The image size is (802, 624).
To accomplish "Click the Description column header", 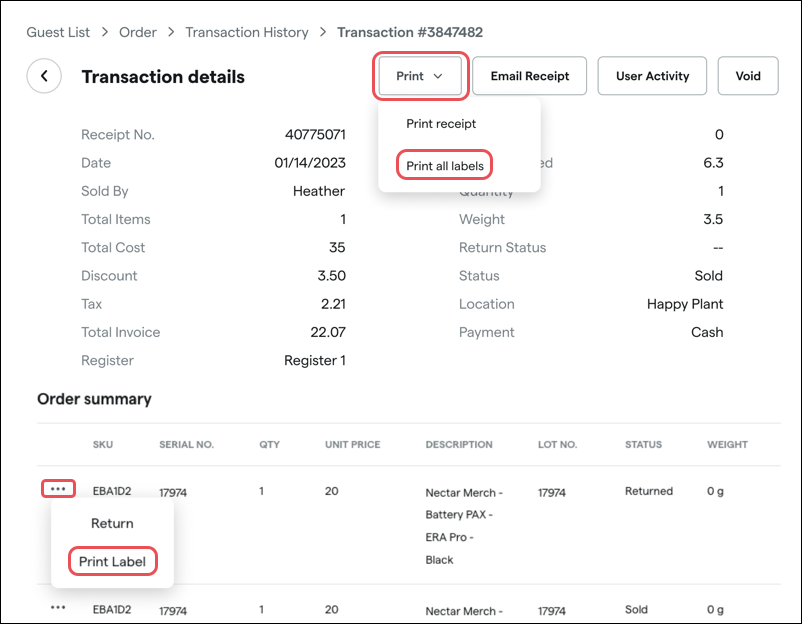I will [459, 444].
